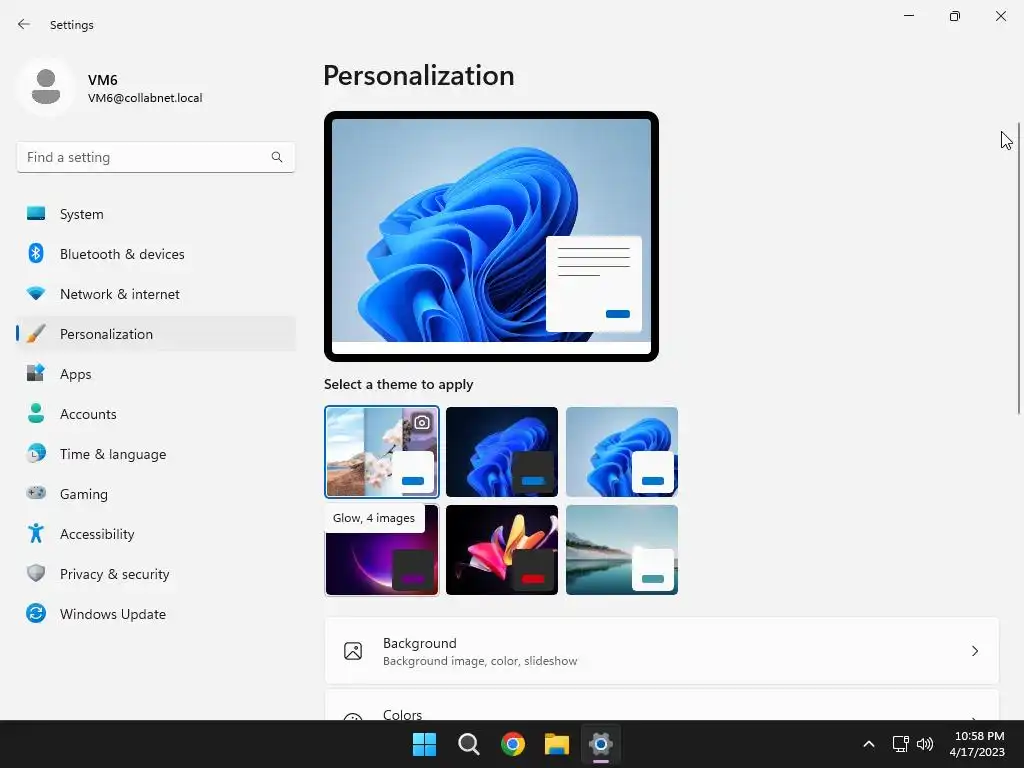Click the Background picture icon

[353, 651]
